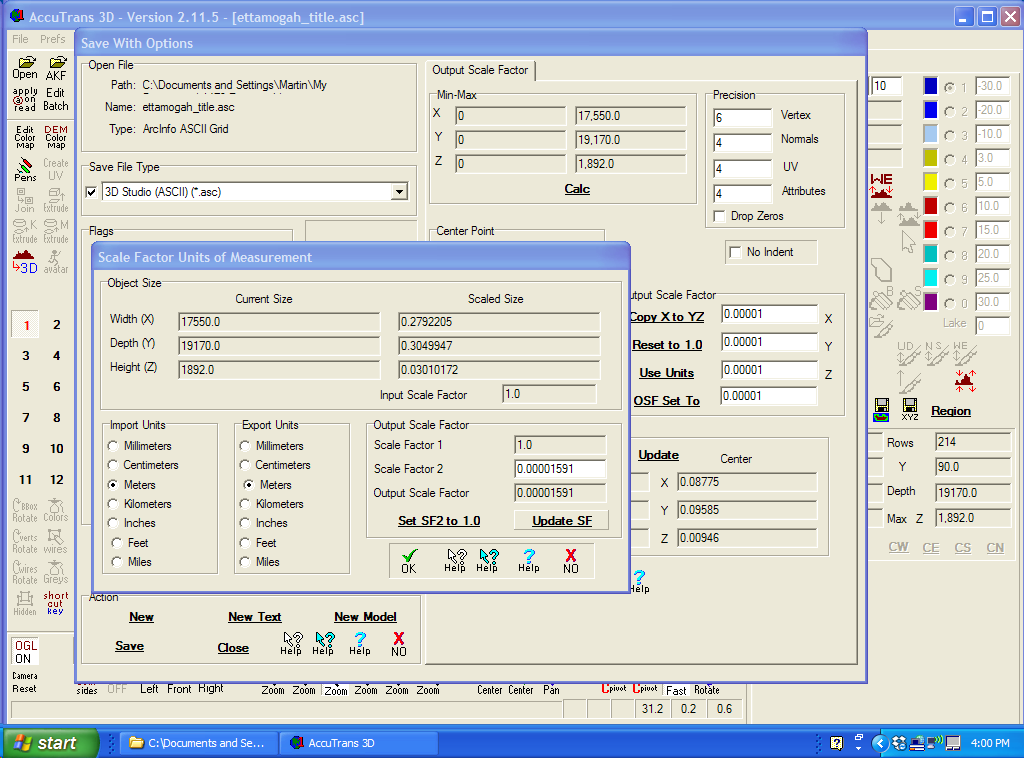The image size is (1024, 758).
Task: Select the Pens tool icon
Action: [x=25, y=170]
